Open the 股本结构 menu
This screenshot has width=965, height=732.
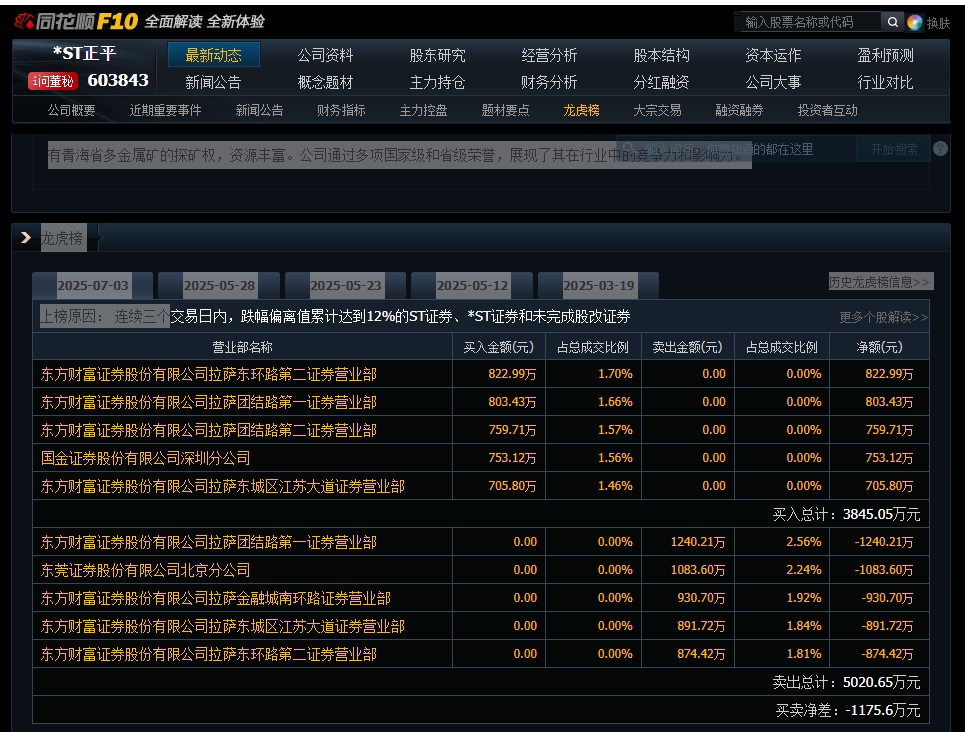[662, 55]
